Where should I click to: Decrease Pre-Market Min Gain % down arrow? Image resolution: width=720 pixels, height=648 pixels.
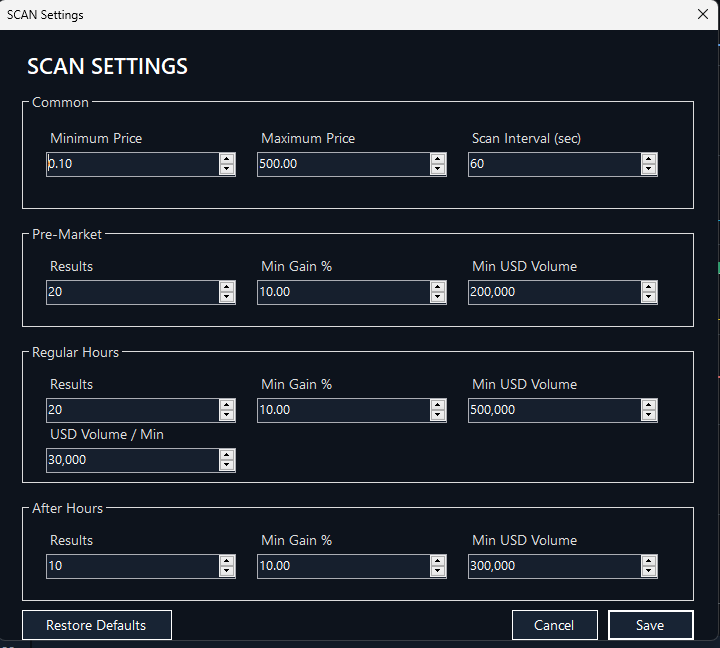tap(438, 298)
